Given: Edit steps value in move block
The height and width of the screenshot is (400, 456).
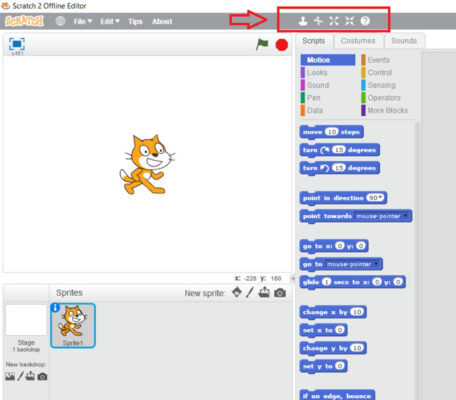Looking at the screenshot, I should (x=332, y=132).
